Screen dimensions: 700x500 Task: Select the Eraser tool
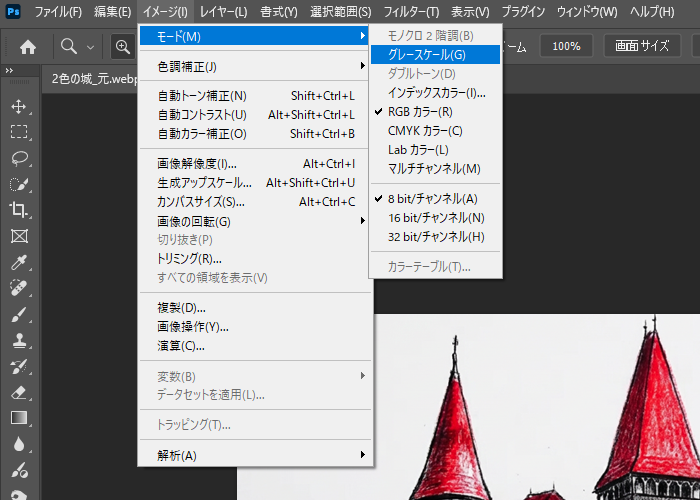18,392
